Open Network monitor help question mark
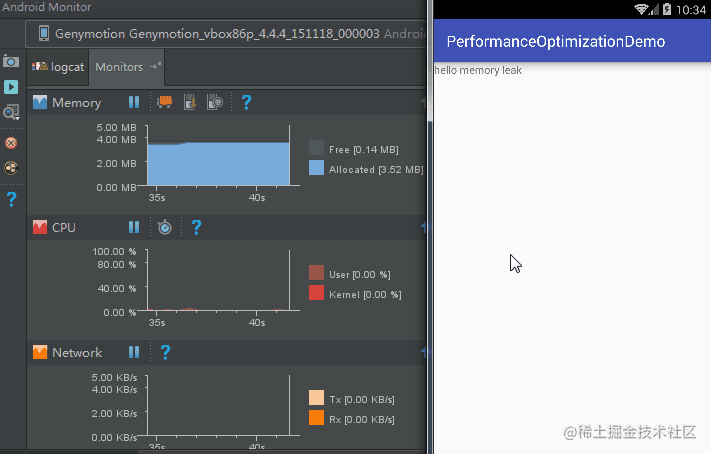The image size is (711, 454). 166,352
